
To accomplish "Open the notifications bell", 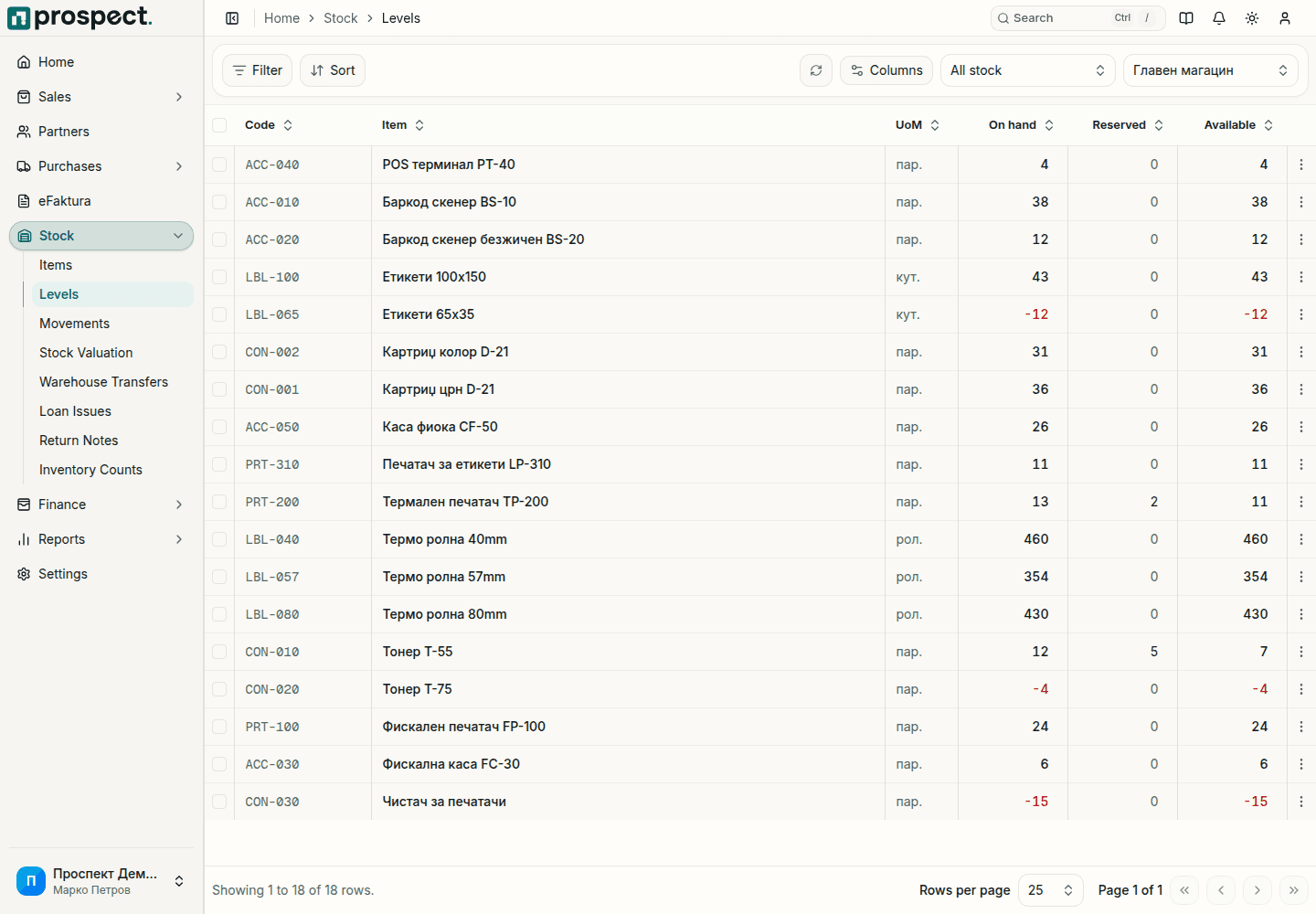I will (1219, 18).
